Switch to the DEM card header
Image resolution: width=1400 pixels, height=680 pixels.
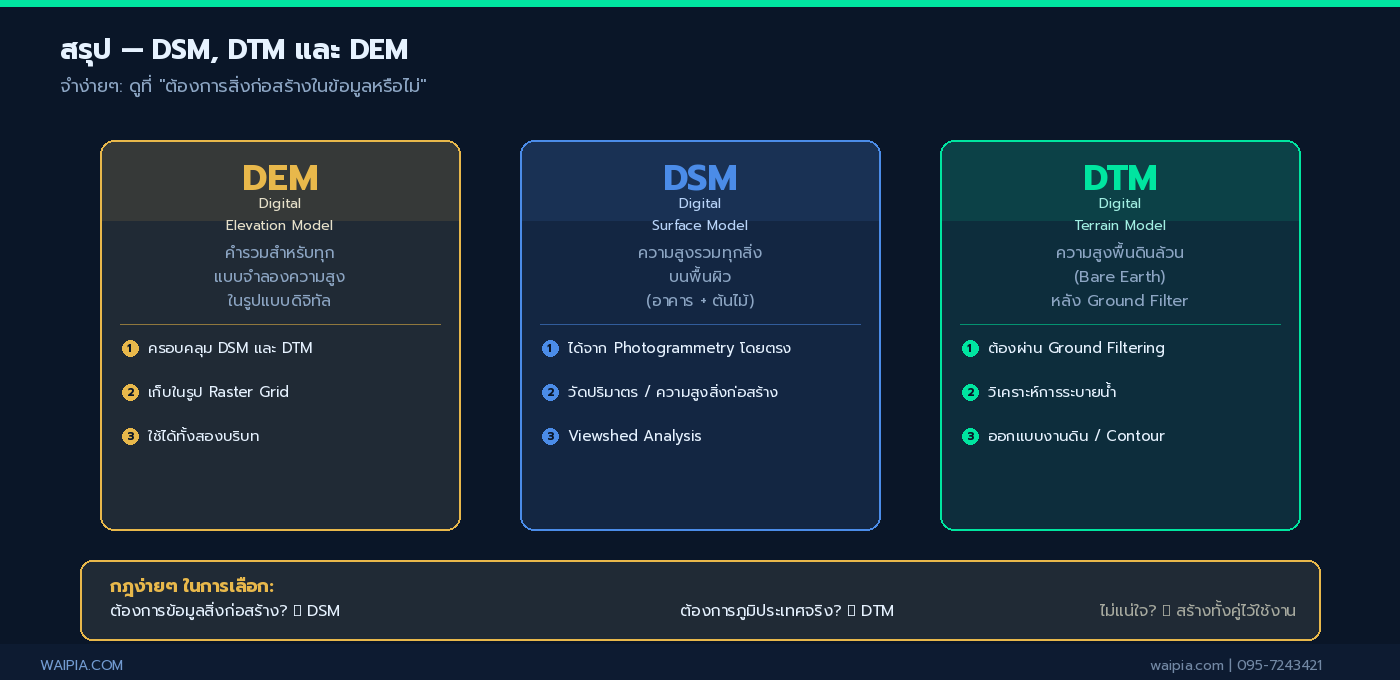click(279, 178)
